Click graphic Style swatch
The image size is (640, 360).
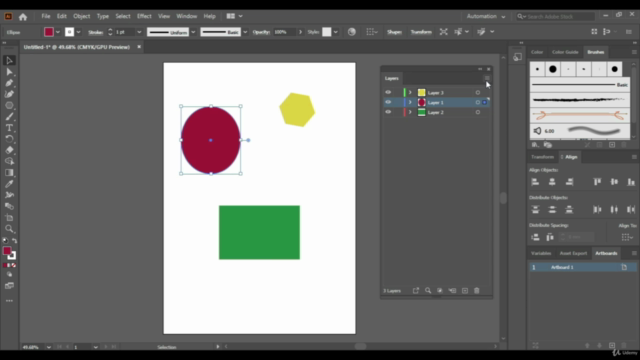click(x=327, y=32)
